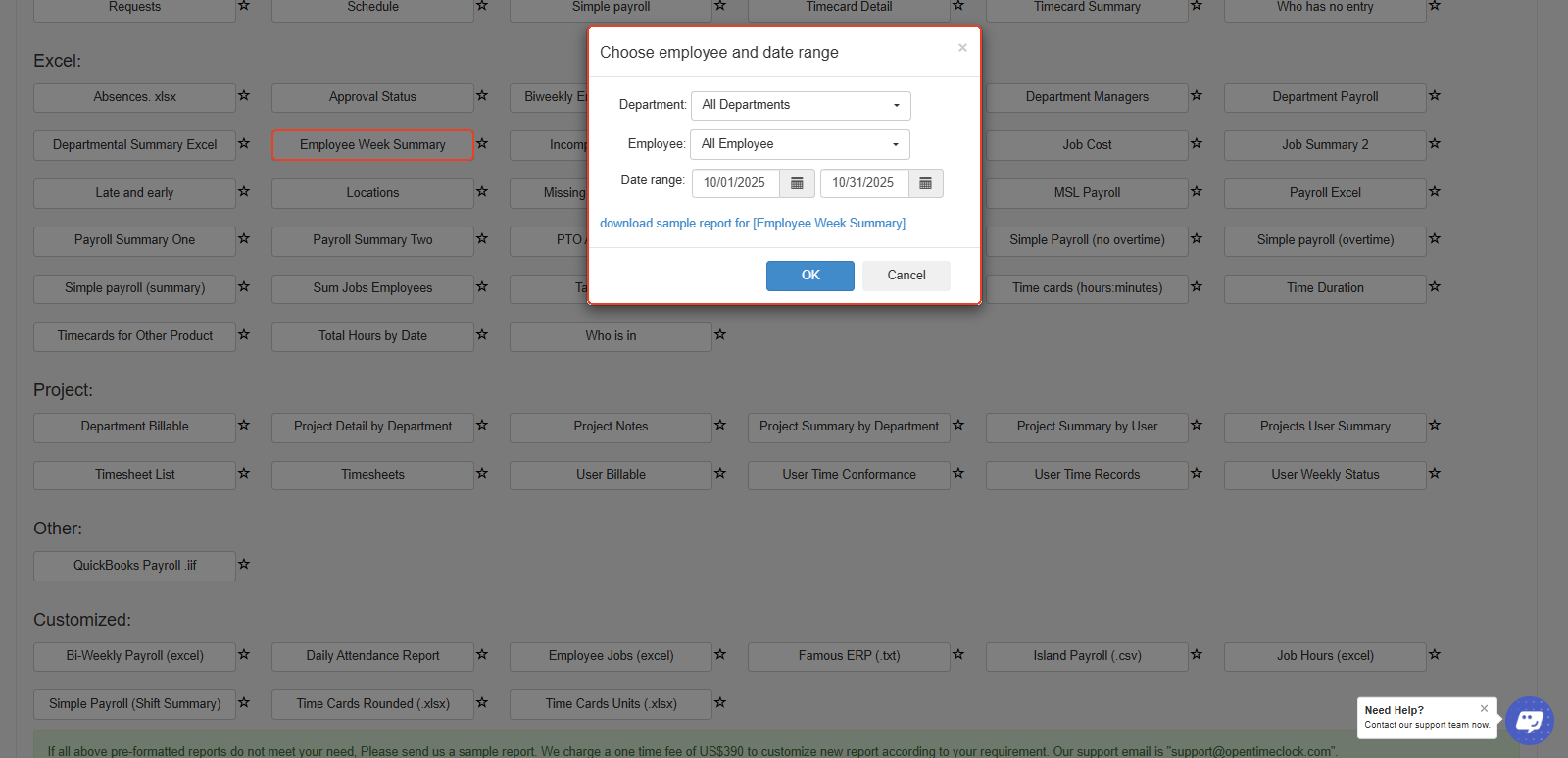This screenshot has width=1568, height=758.
Task: Download sample Employee Week Summary report
Action: click(x=752, y=224)
